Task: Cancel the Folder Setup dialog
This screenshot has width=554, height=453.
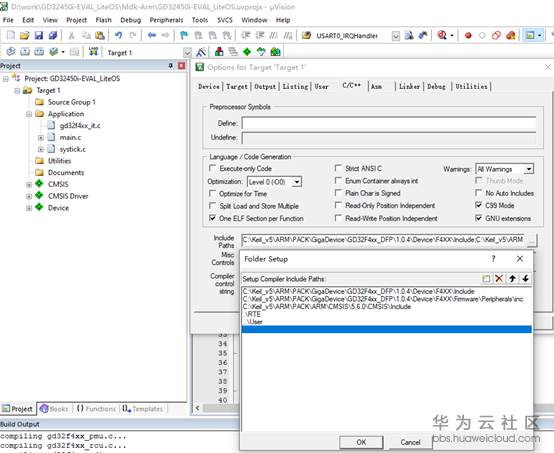Action: 410,442
